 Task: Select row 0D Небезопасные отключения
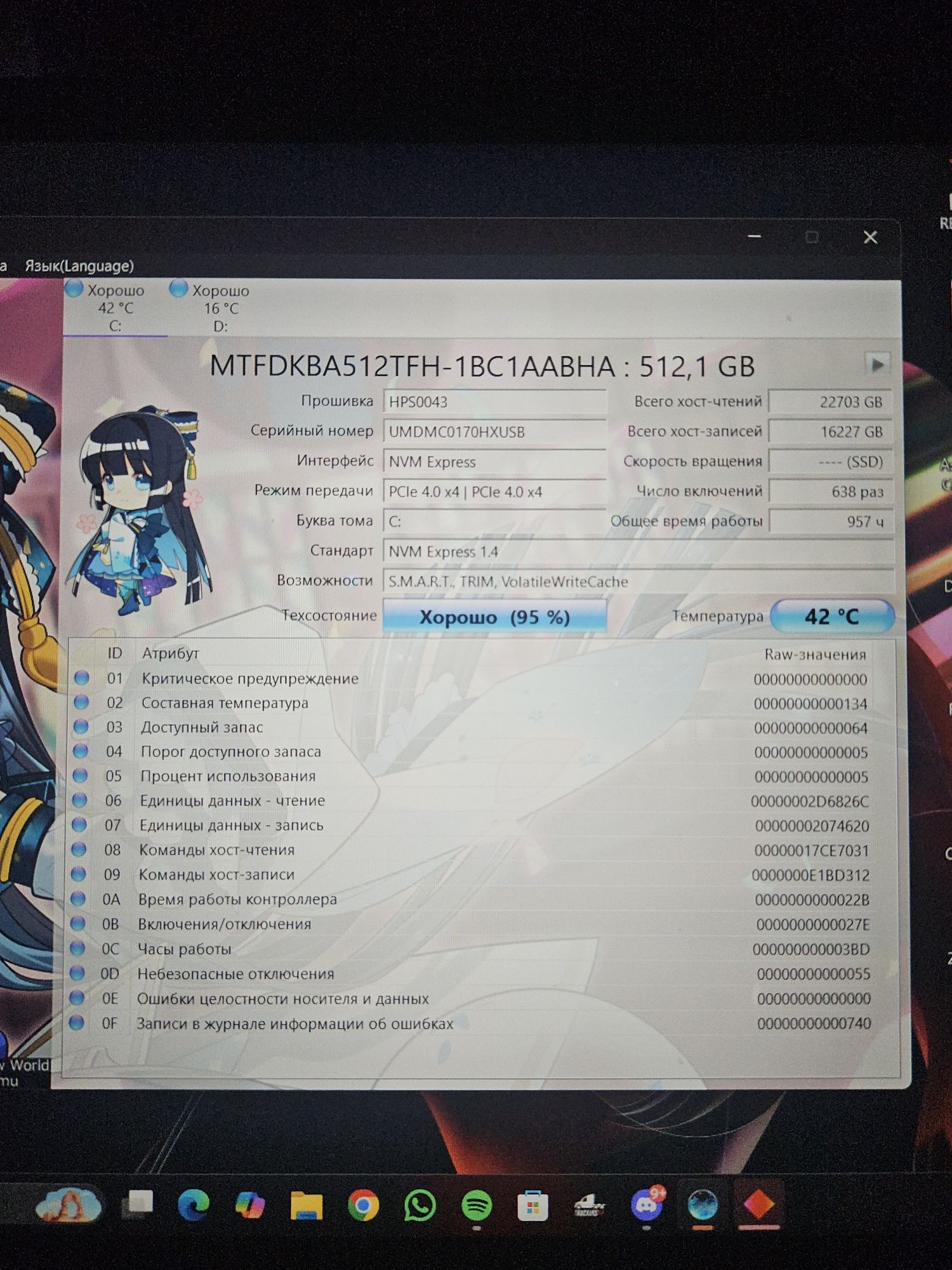coord(482,974)
